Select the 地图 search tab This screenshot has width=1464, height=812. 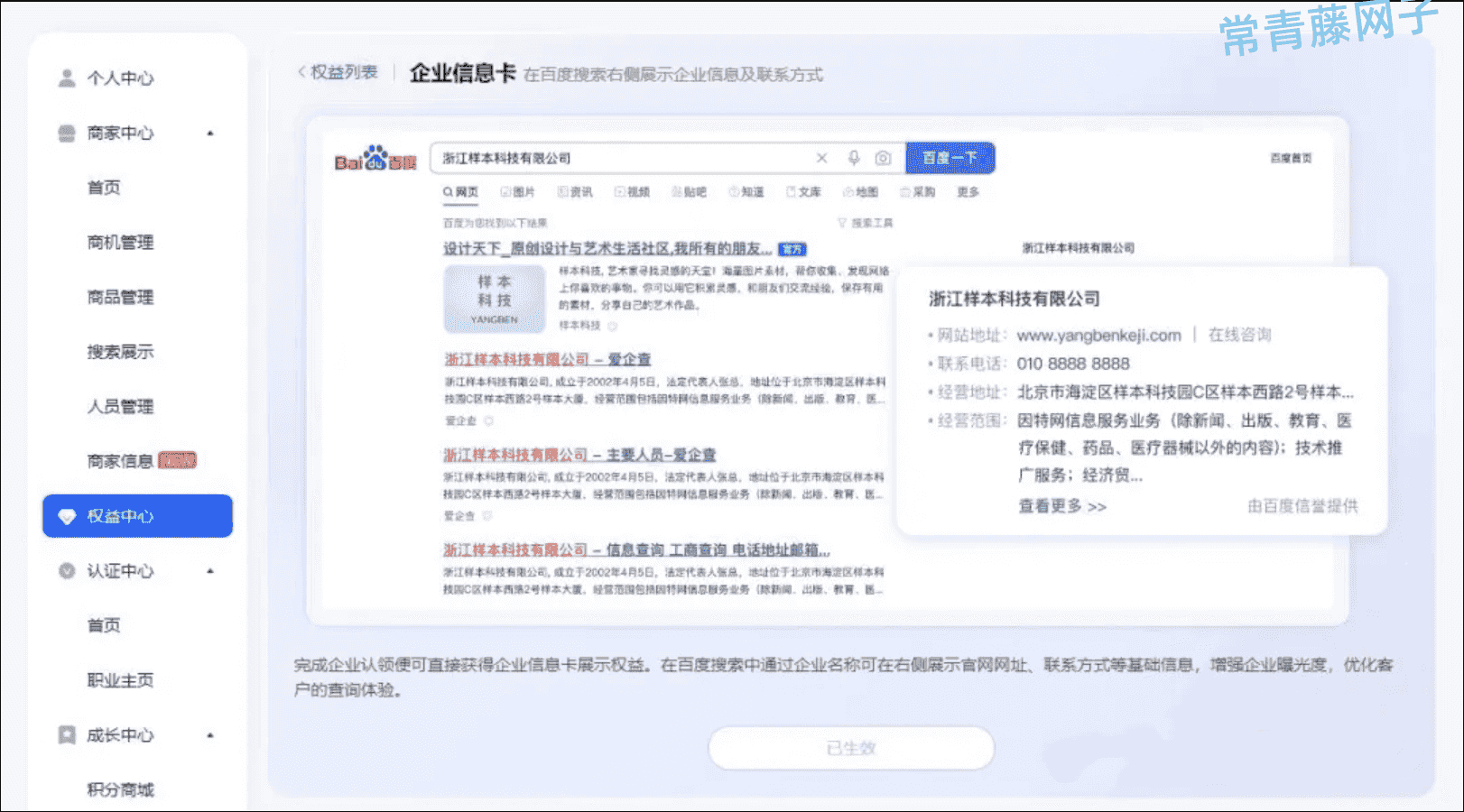[x=860, y=192]
